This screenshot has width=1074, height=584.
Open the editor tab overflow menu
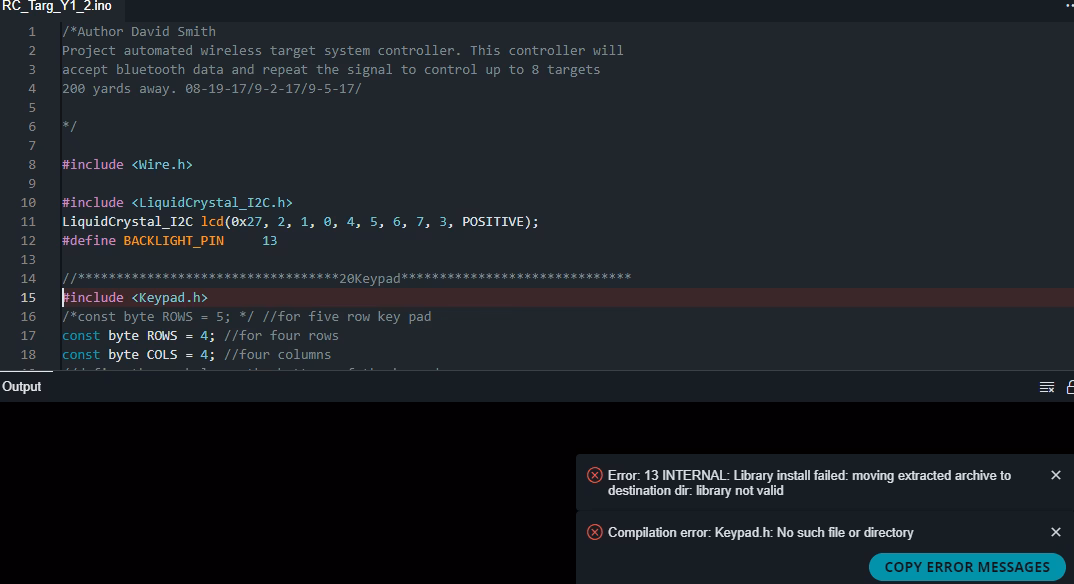click(1066, 6)
